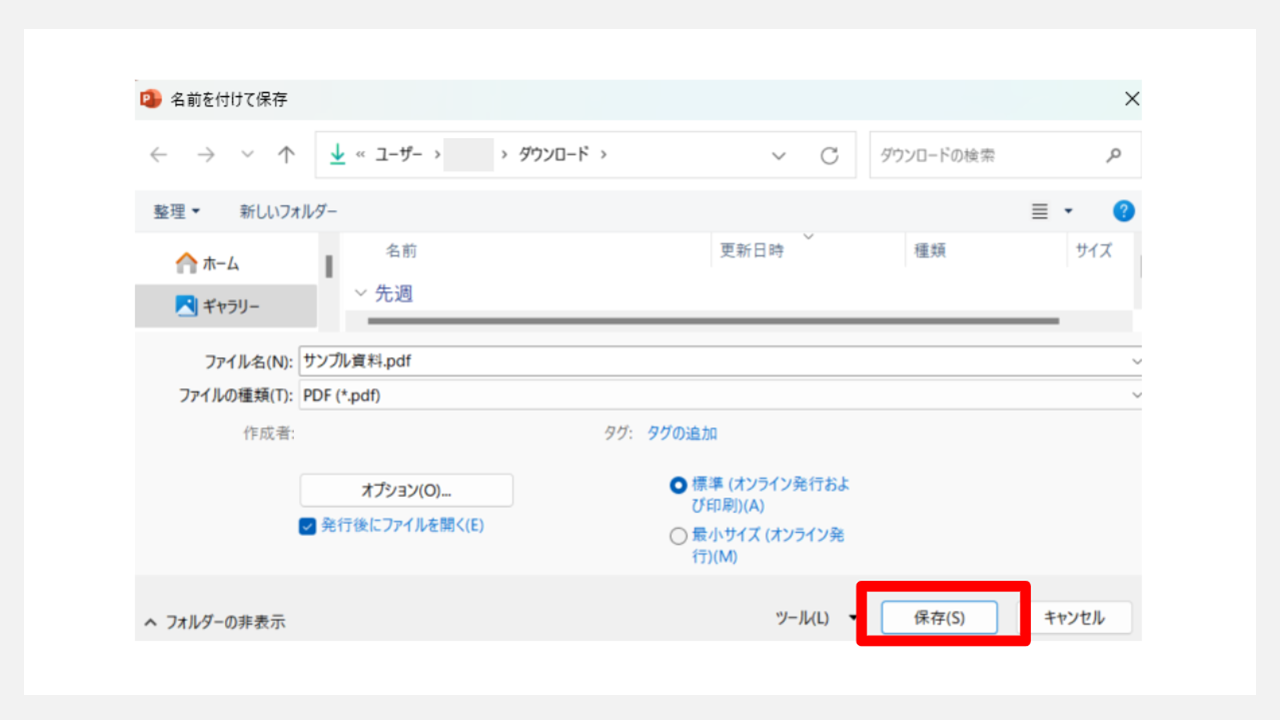
Task: Select 標準 (オンライン発行および印刷) radio
Action: 679,485
